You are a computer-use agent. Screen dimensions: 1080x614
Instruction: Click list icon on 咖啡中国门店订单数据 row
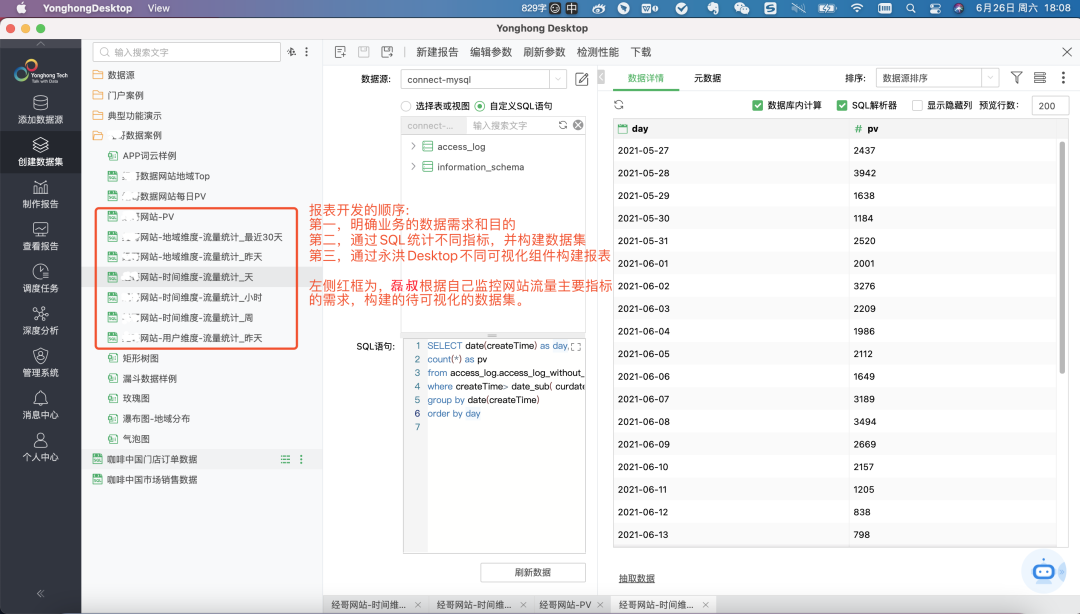click(285, 459)
